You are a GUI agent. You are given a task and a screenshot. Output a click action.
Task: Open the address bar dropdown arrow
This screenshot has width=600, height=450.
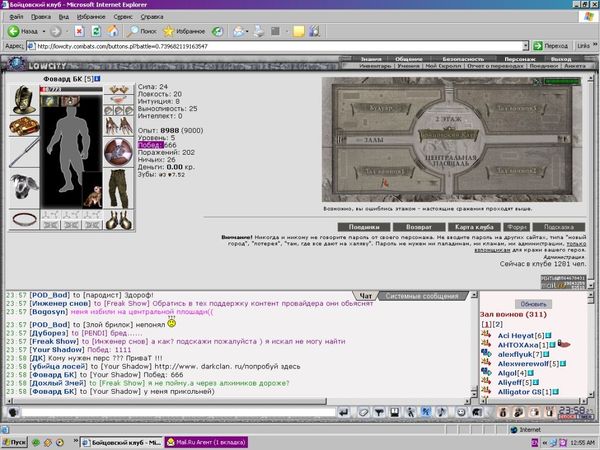(525, 46)
